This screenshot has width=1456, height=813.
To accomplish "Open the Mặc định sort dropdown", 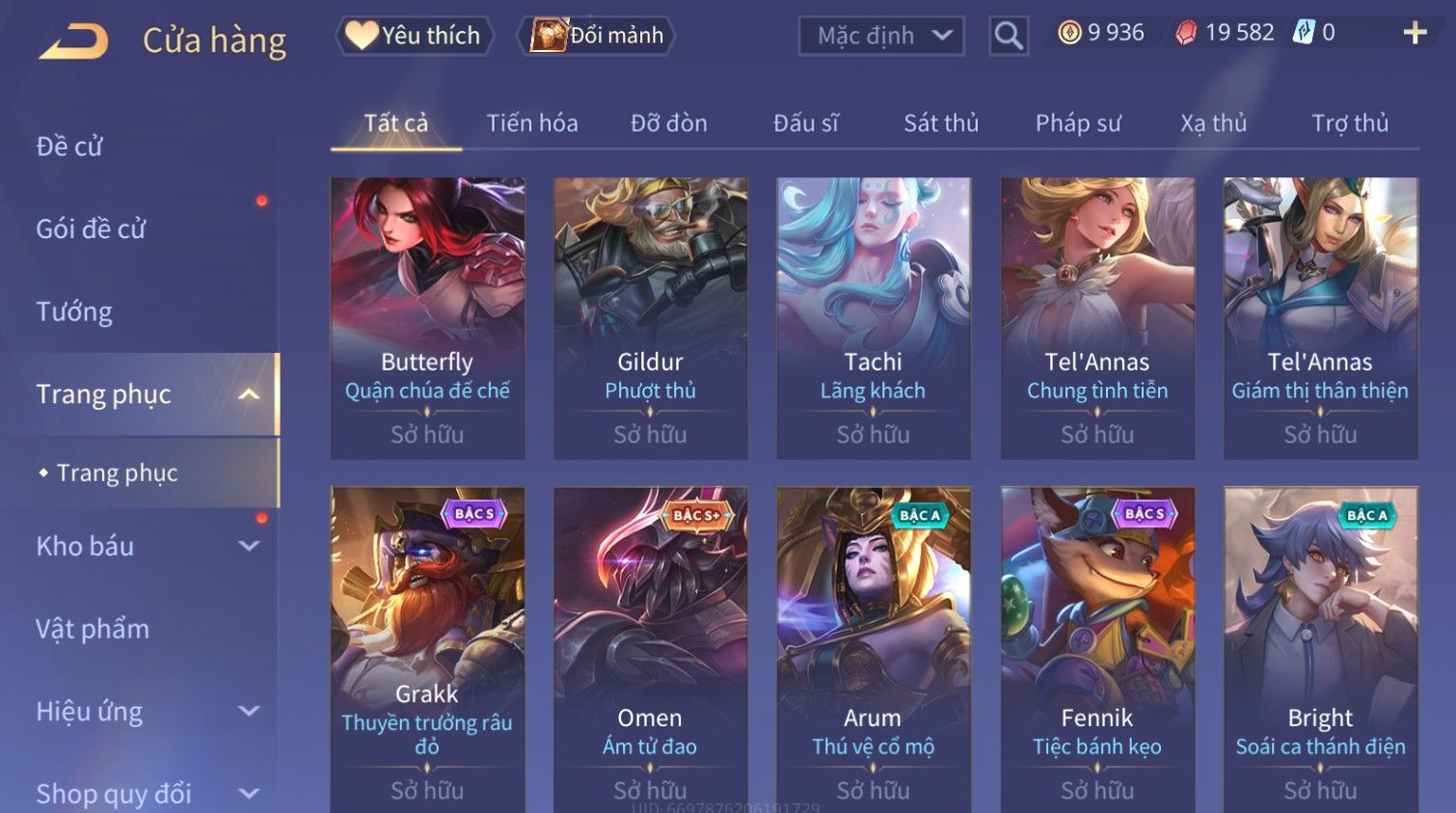I will [881, 36].
